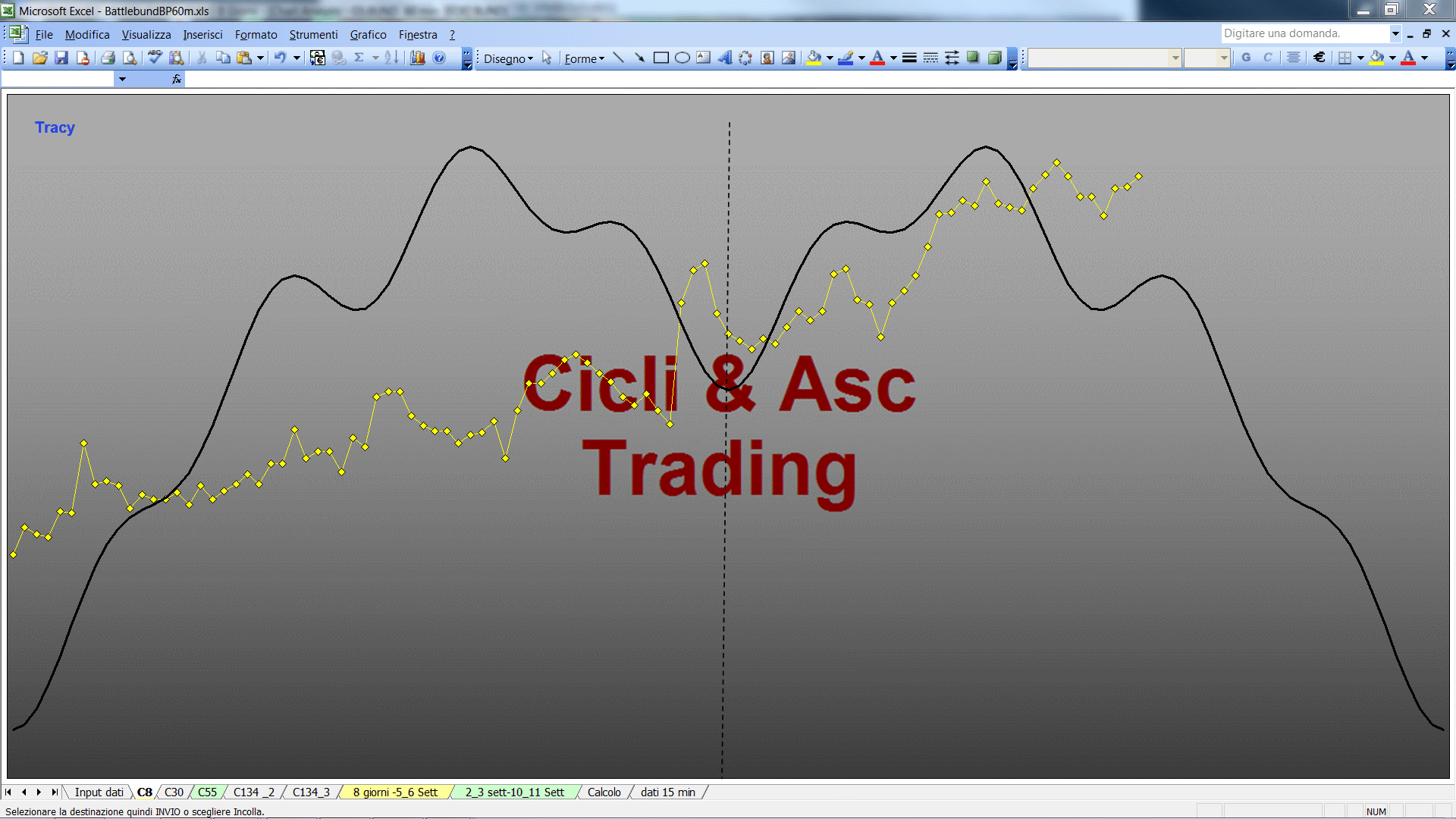The image size is (1456, 819).
Task: Switch to '8 giorni -5_6 Sett' tab
Action: click(x=395, y=792)
